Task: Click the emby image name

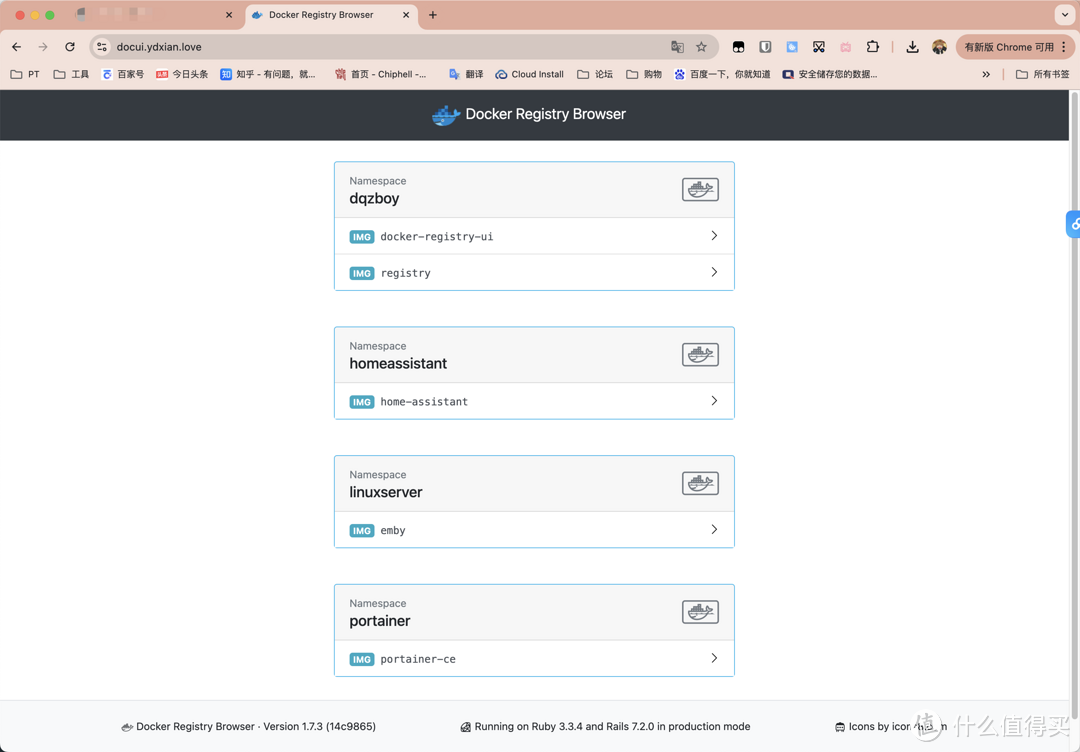Action: (x=393, y=531)
